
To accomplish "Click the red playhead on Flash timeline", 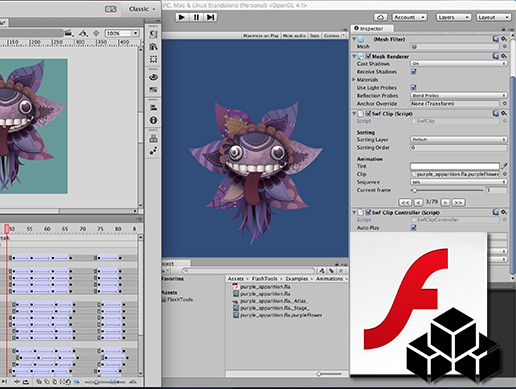I will [7, 229].
